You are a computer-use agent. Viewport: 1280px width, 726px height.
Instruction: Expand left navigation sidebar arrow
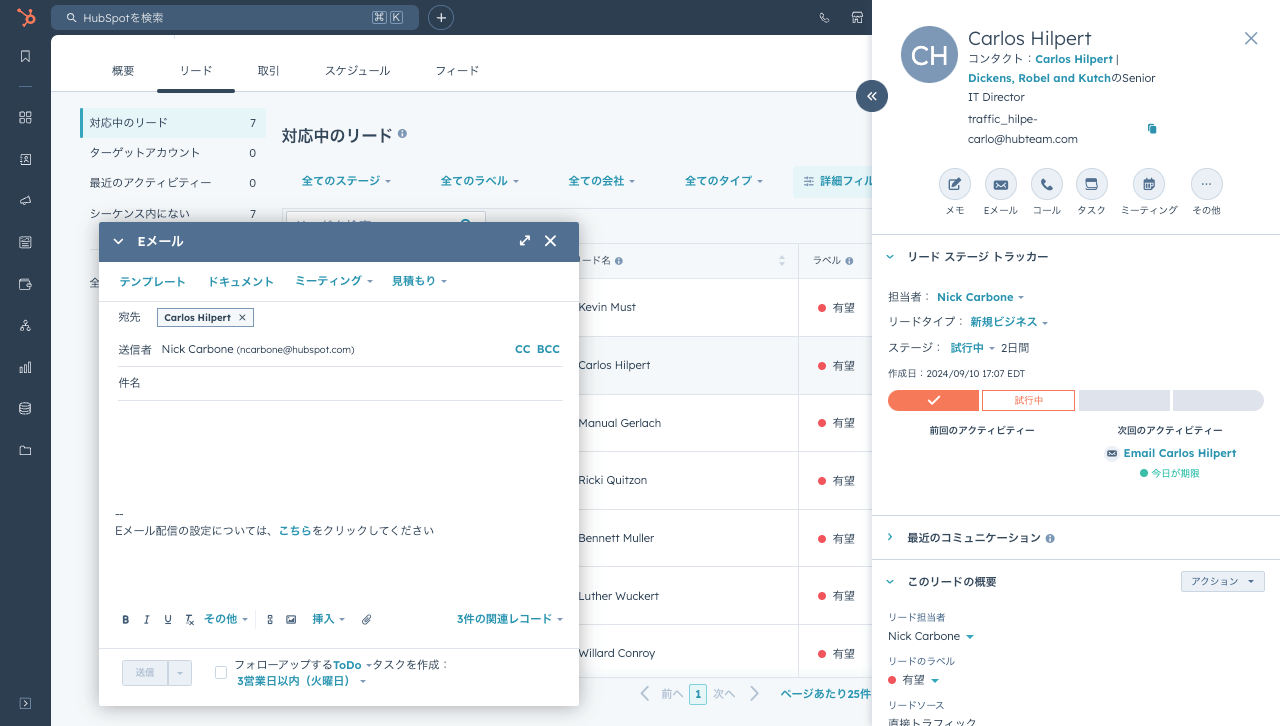pos(26,703)
